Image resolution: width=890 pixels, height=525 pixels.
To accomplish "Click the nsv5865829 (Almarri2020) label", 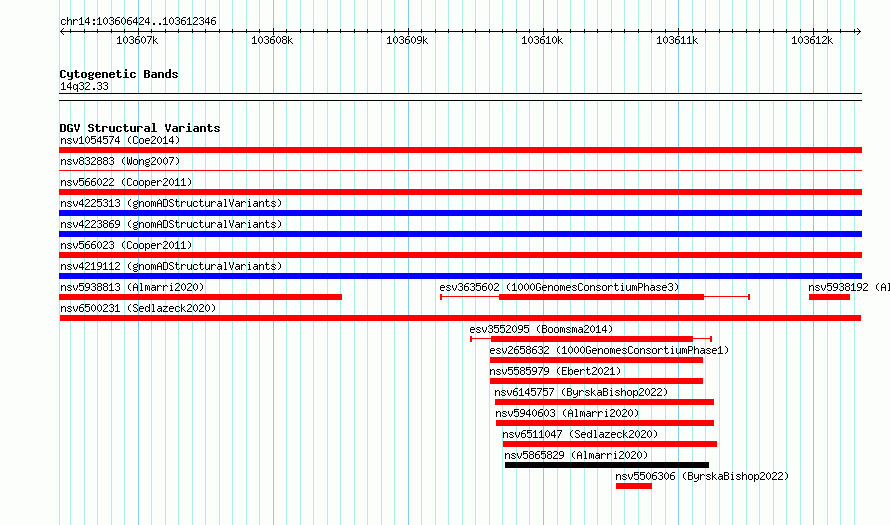I will click(x=576, y=455).
